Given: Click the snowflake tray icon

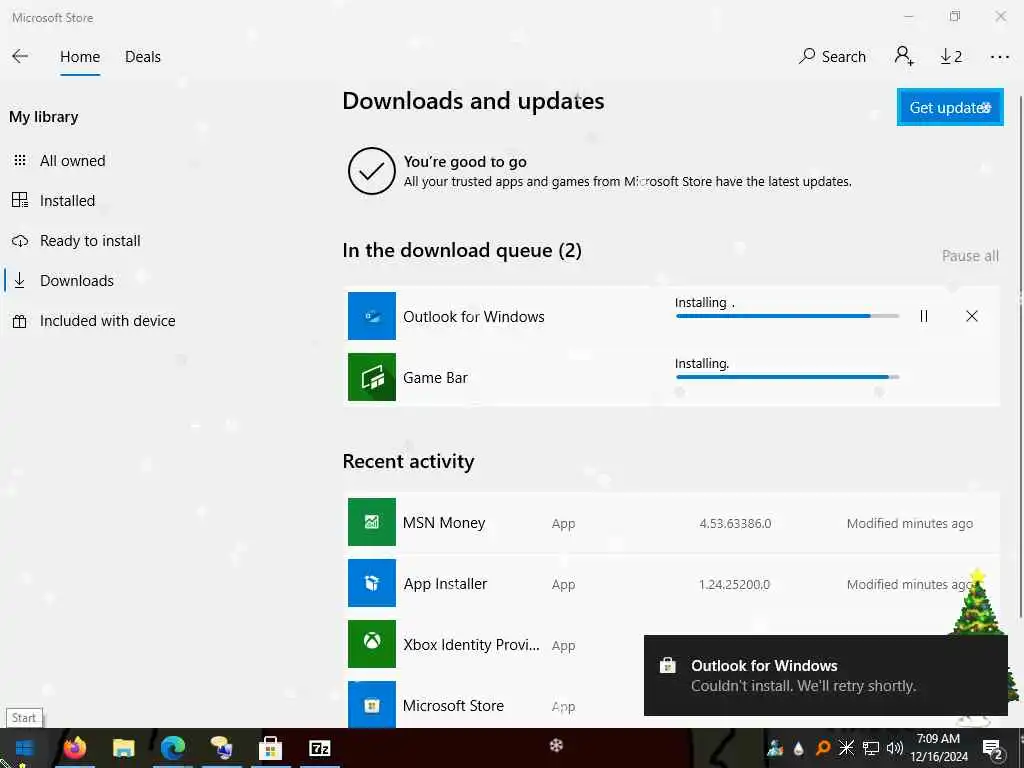Looking at the screenshot, I should tap(846, 748).
